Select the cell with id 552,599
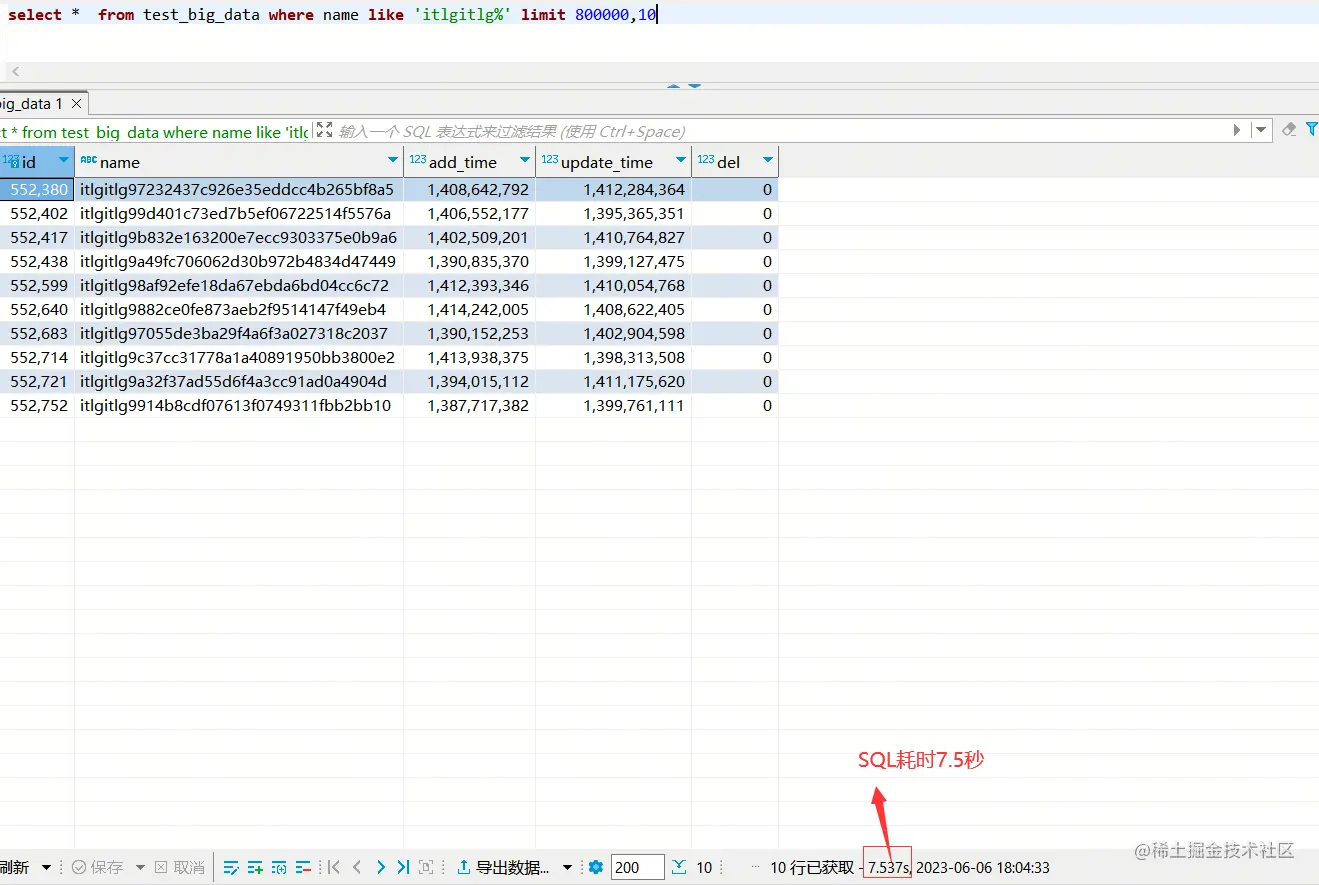 pyautogui.click(x=37, y=285)
